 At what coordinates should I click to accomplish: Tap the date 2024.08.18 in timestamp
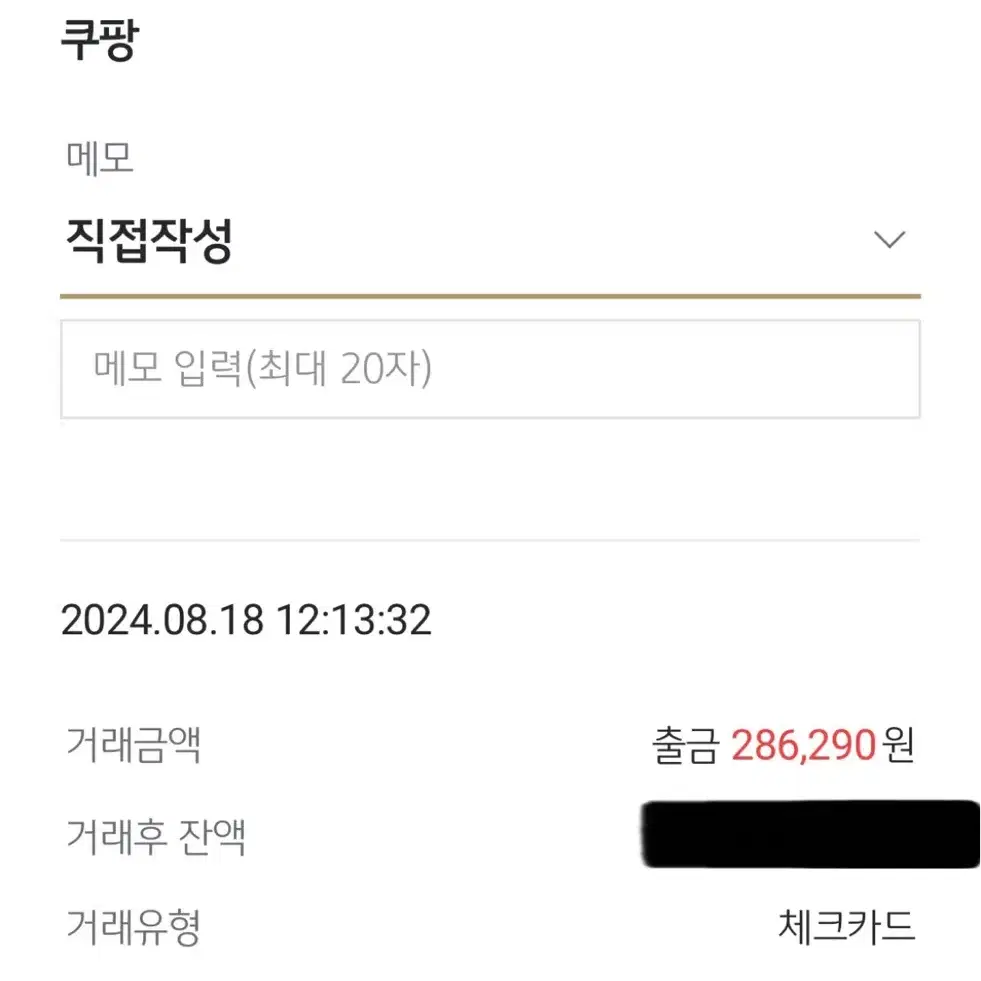point(162,620)
